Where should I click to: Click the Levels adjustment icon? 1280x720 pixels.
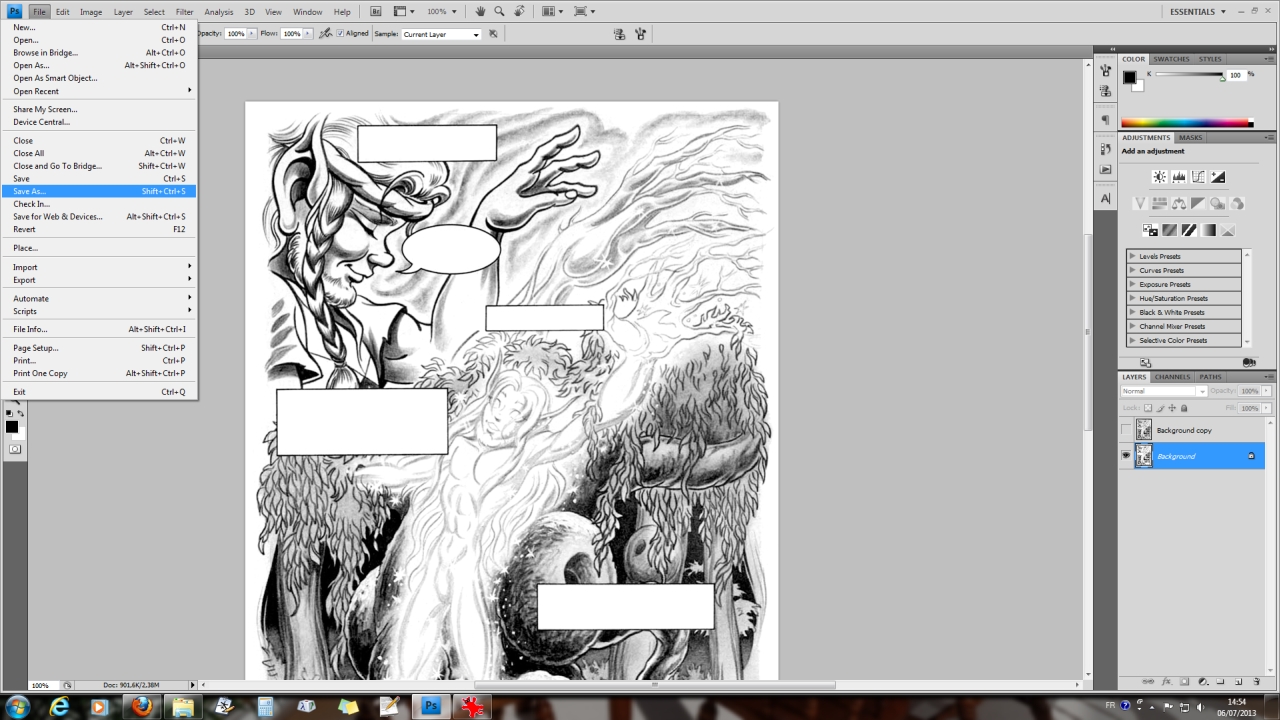(x=1178, y=177)
